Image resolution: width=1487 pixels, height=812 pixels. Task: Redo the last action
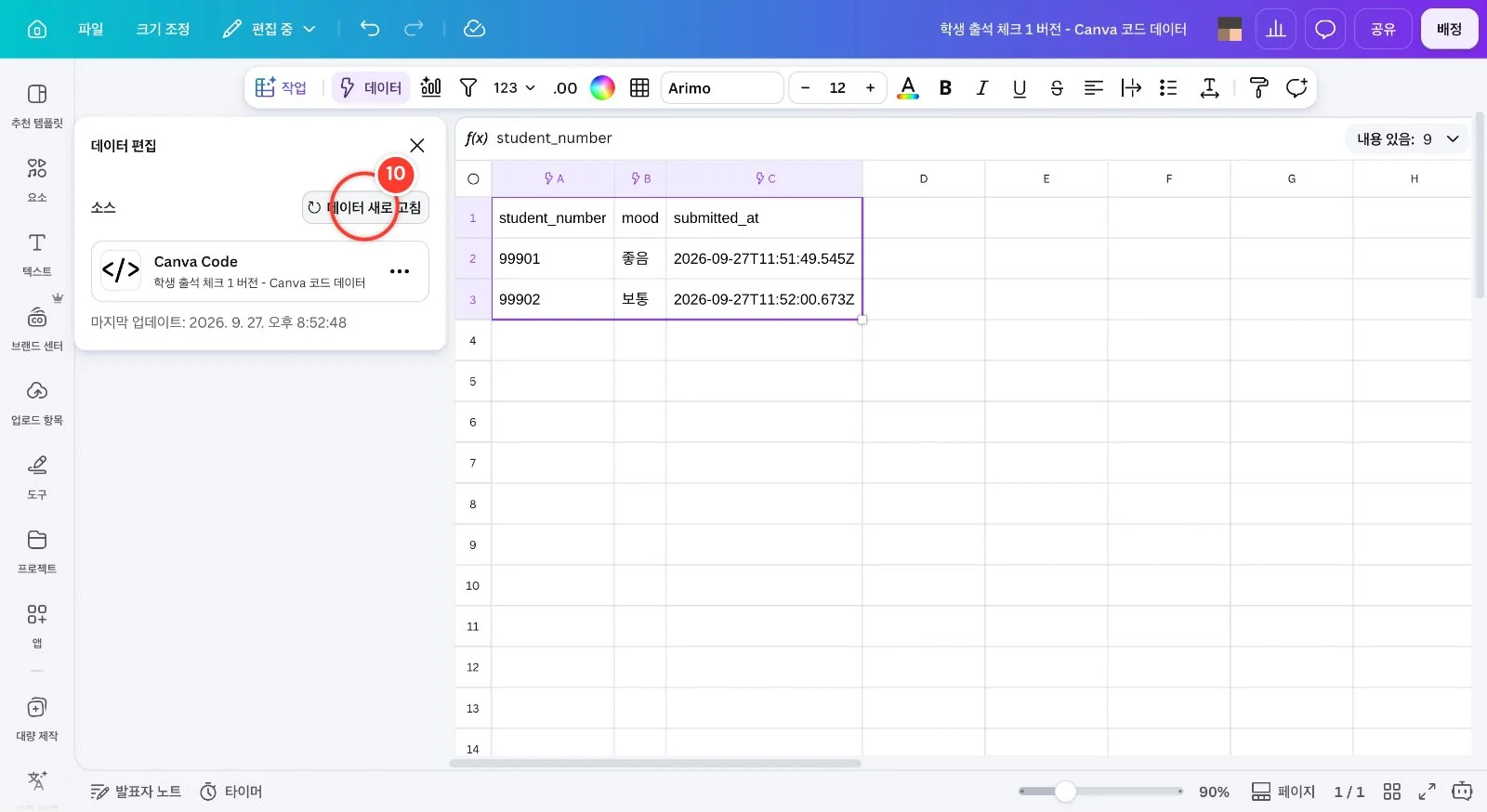click(414, 29)
